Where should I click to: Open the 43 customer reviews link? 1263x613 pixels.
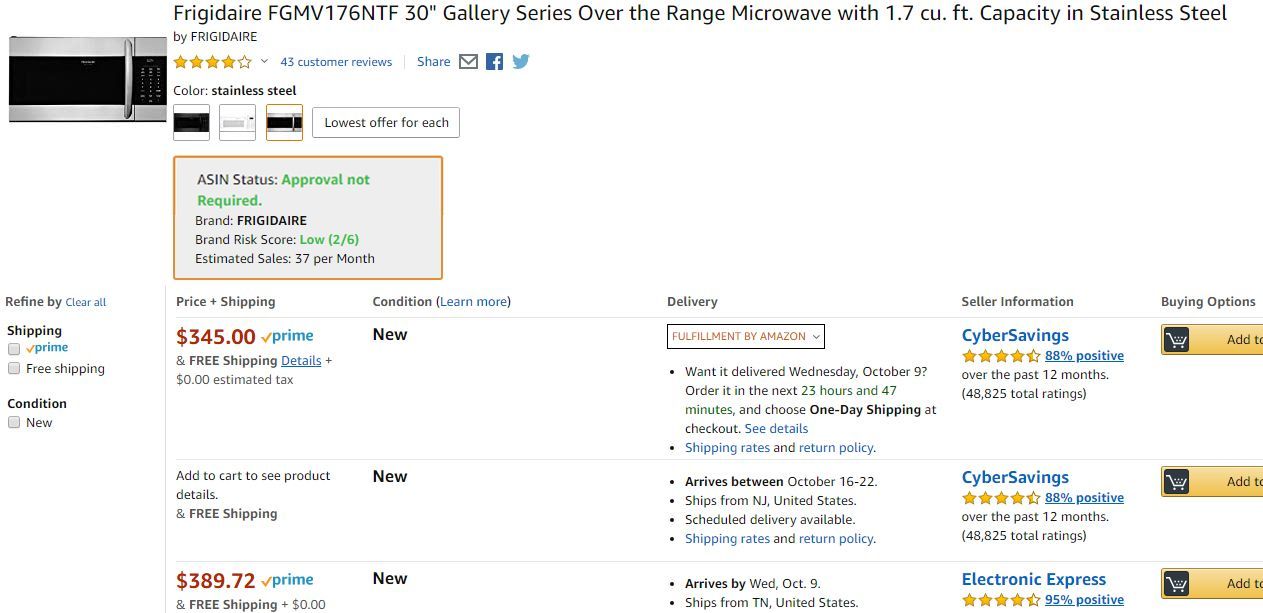(x=336, y=61)
